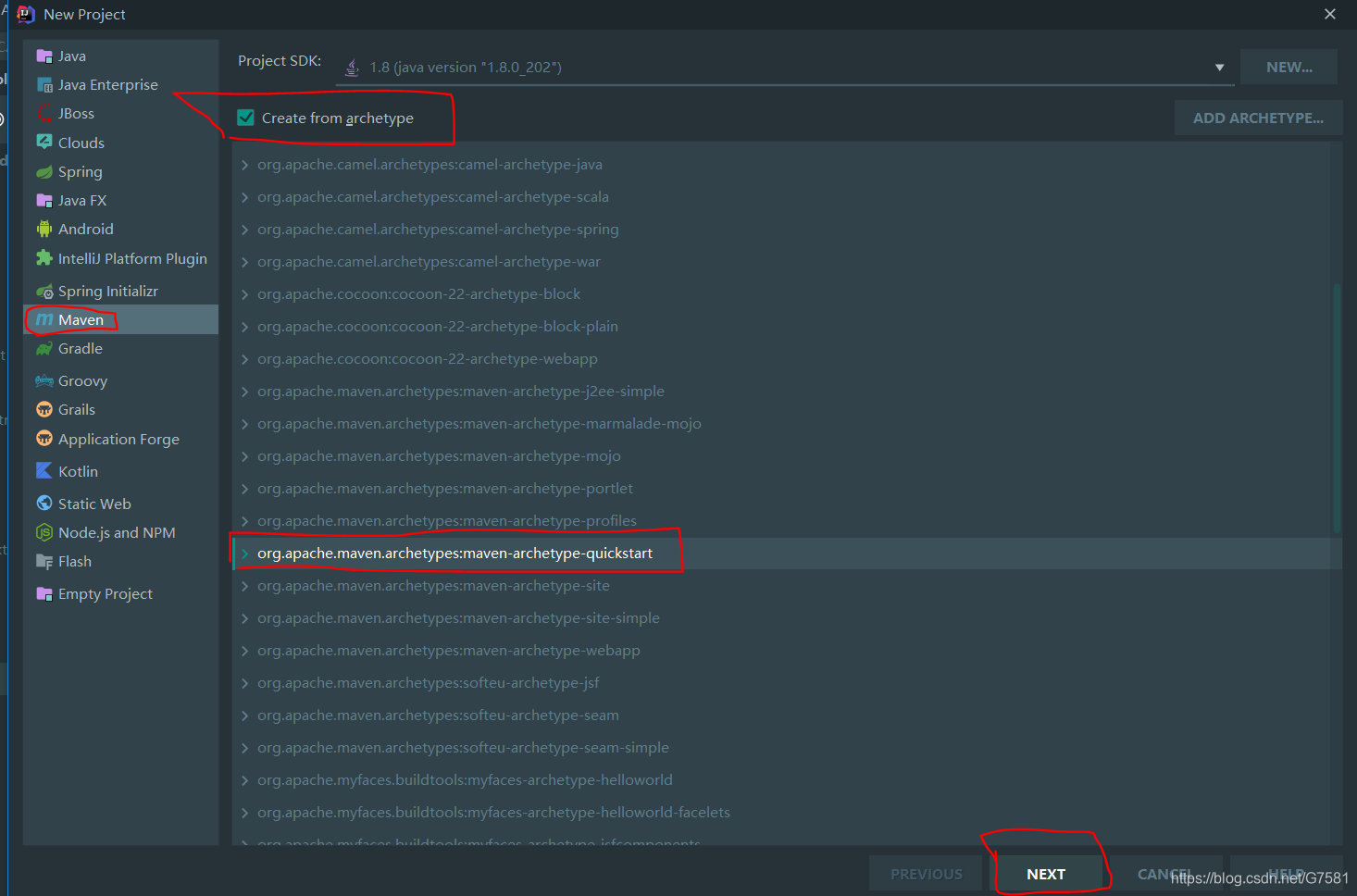The height and width of the screenshot is (896, 1357).
Task: Click the Empty Project folder icon
Action: pos(44,593)
